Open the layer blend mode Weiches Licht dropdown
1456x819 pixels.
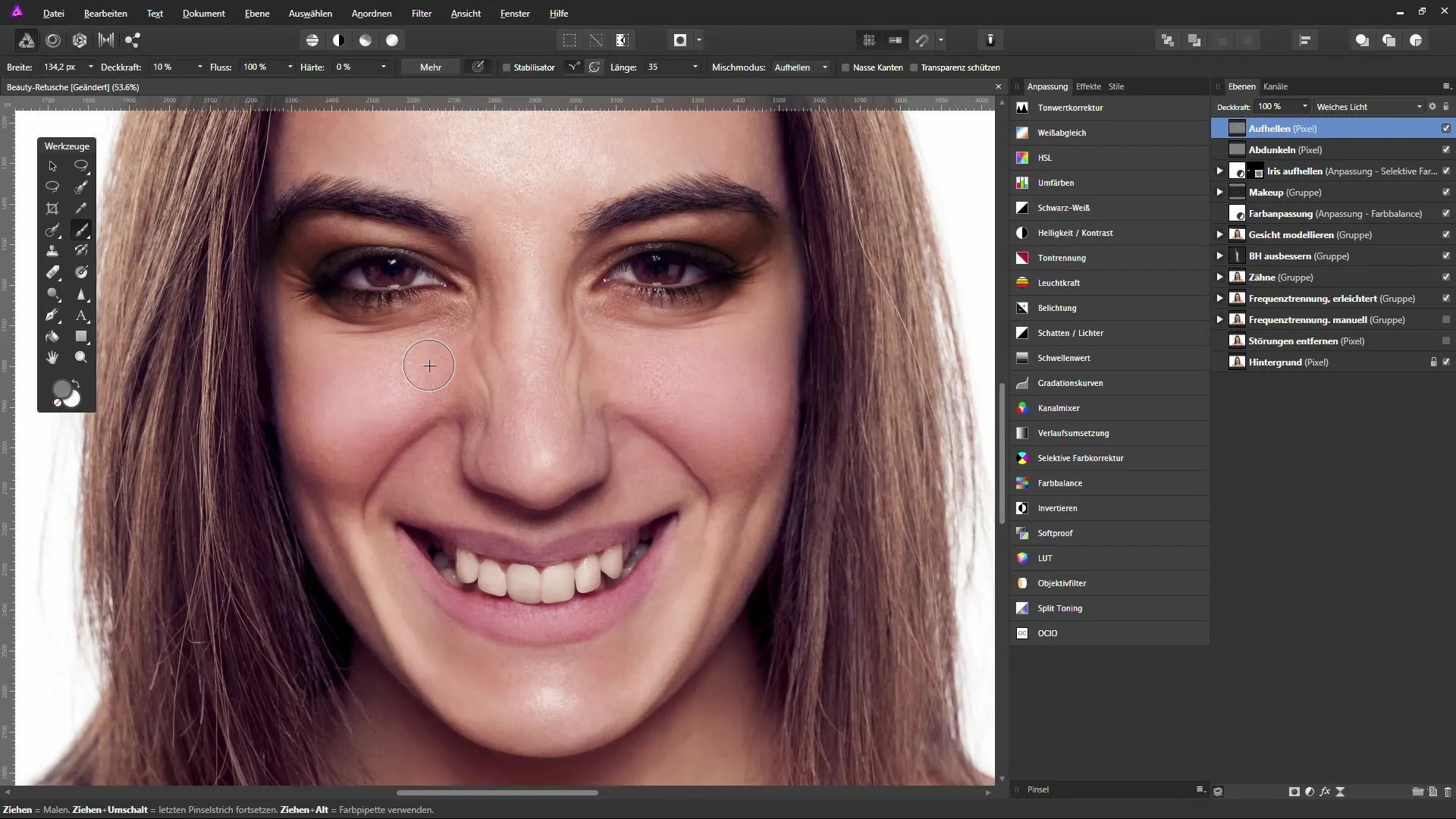[1370, 107]
